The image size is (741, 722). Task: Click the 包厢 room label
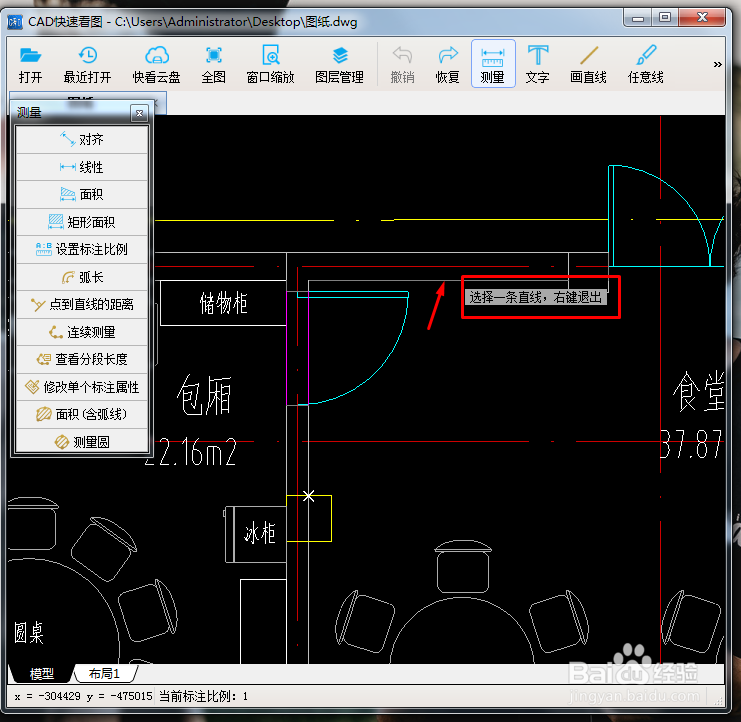coord(204,395)
